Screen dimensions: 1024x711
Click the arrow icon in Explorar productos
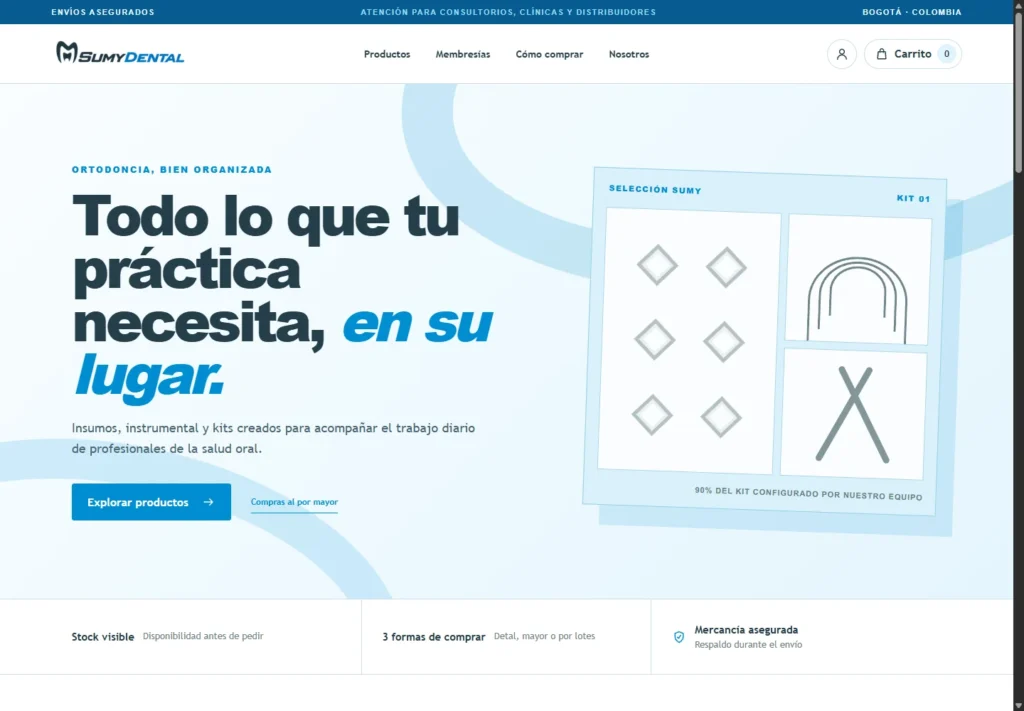(x=208, y=502)
